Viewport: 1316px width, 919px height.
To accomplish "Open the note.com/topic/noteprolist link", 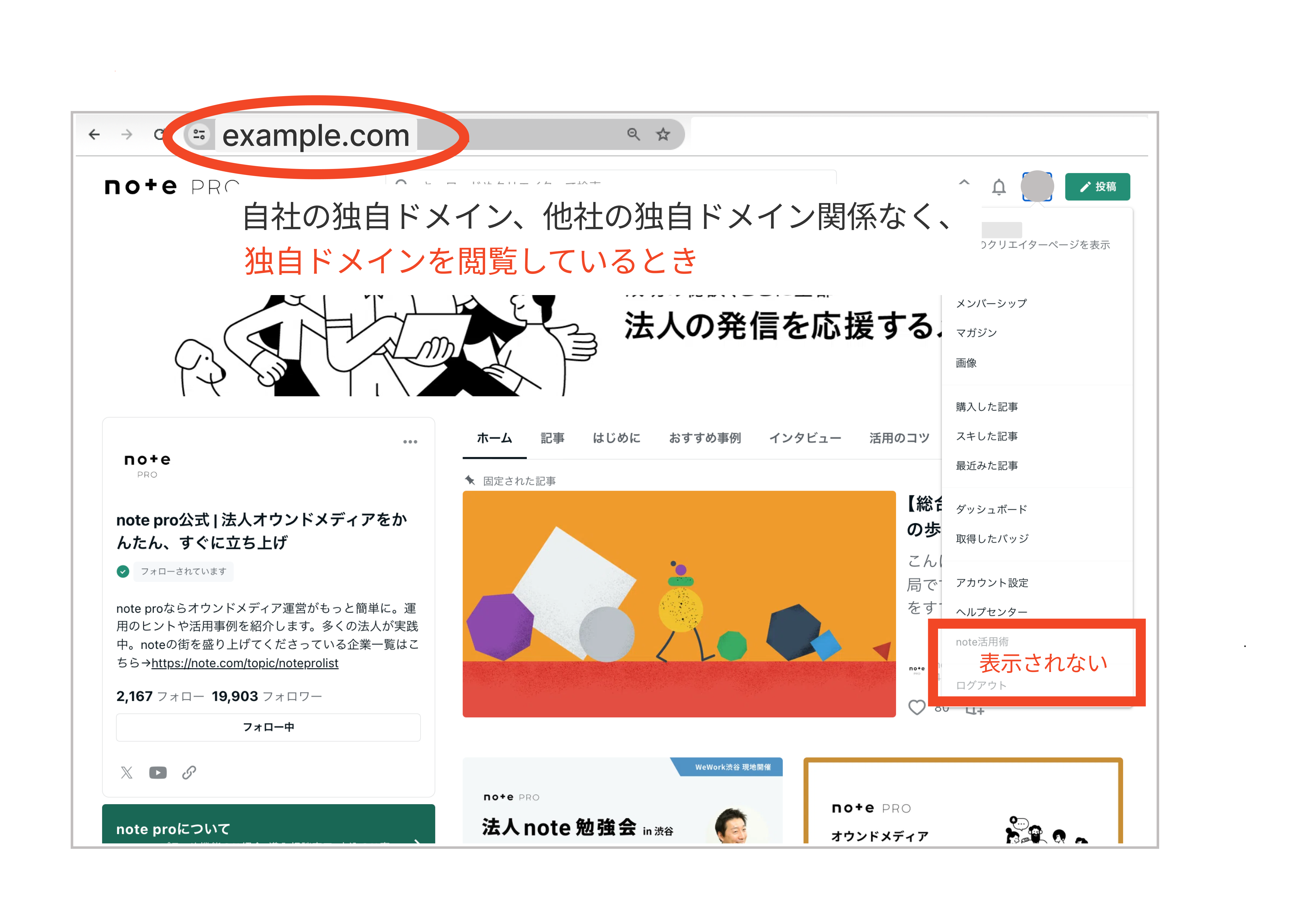I will coord(245,663).
